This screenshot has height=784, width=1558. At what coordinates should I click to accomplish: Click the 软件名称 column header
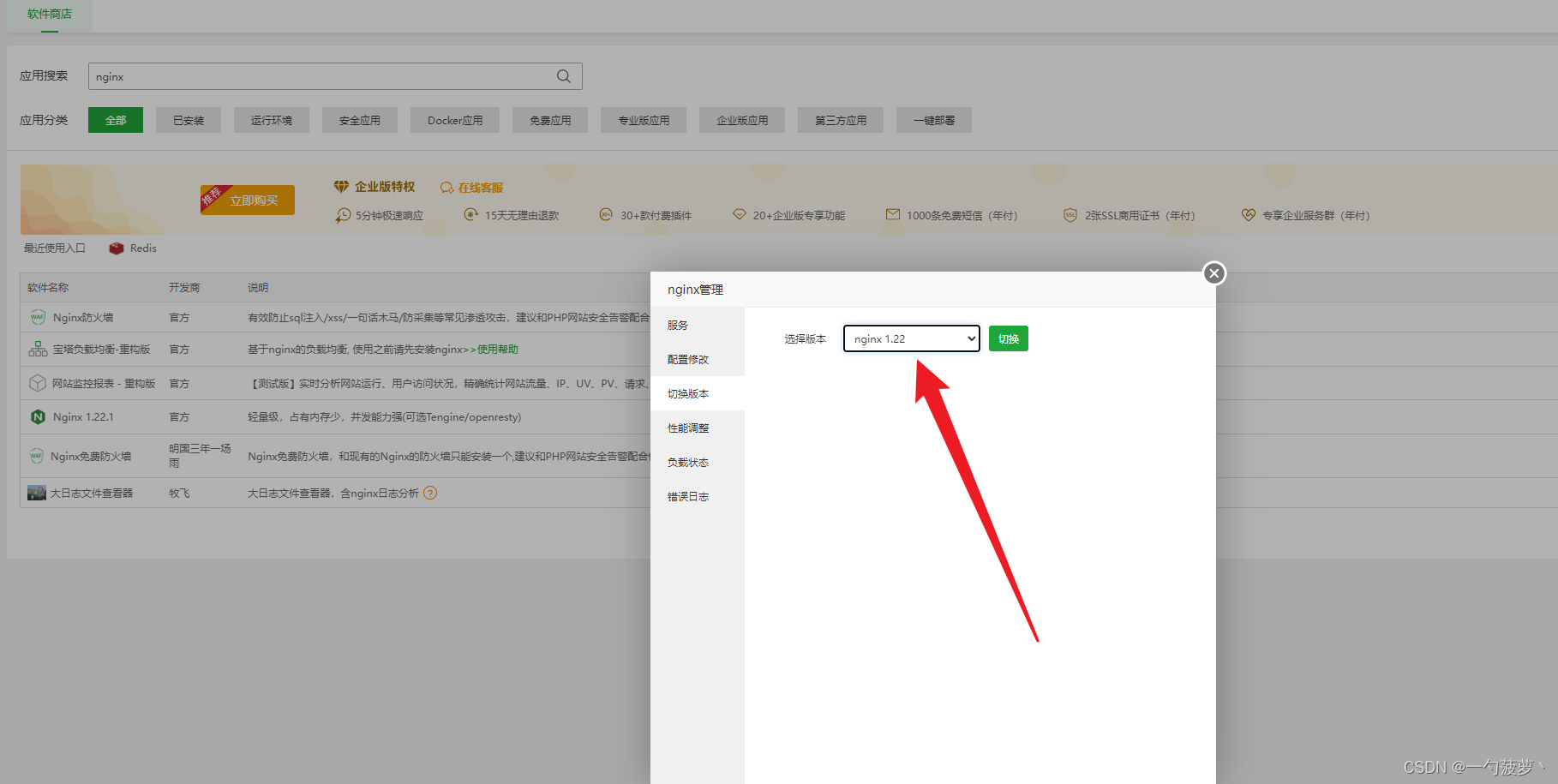tap(48, 288)
